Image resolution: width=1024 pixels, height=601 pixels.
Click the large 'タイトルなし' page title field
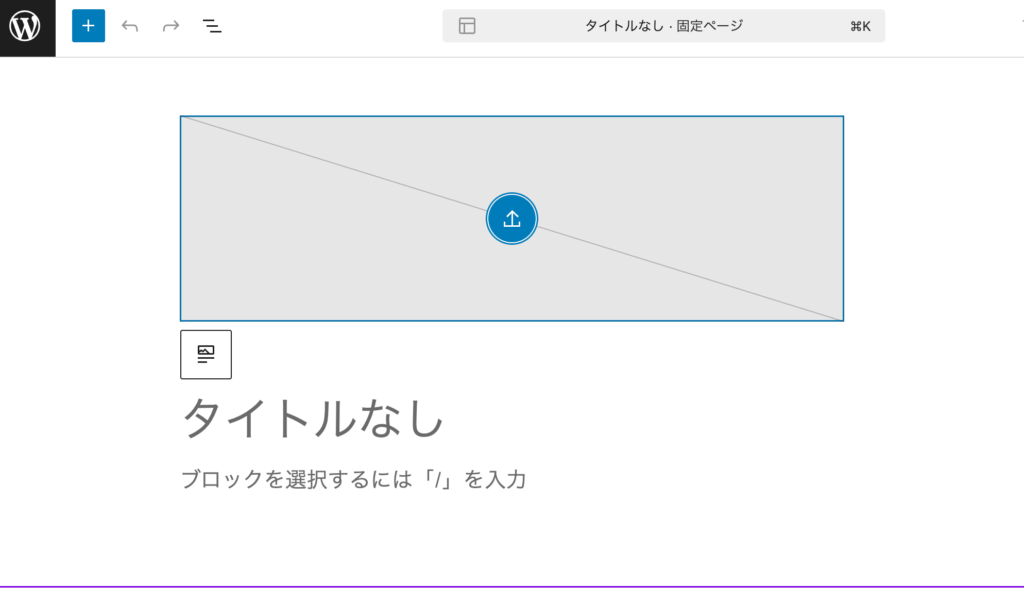tap(312, 418)
